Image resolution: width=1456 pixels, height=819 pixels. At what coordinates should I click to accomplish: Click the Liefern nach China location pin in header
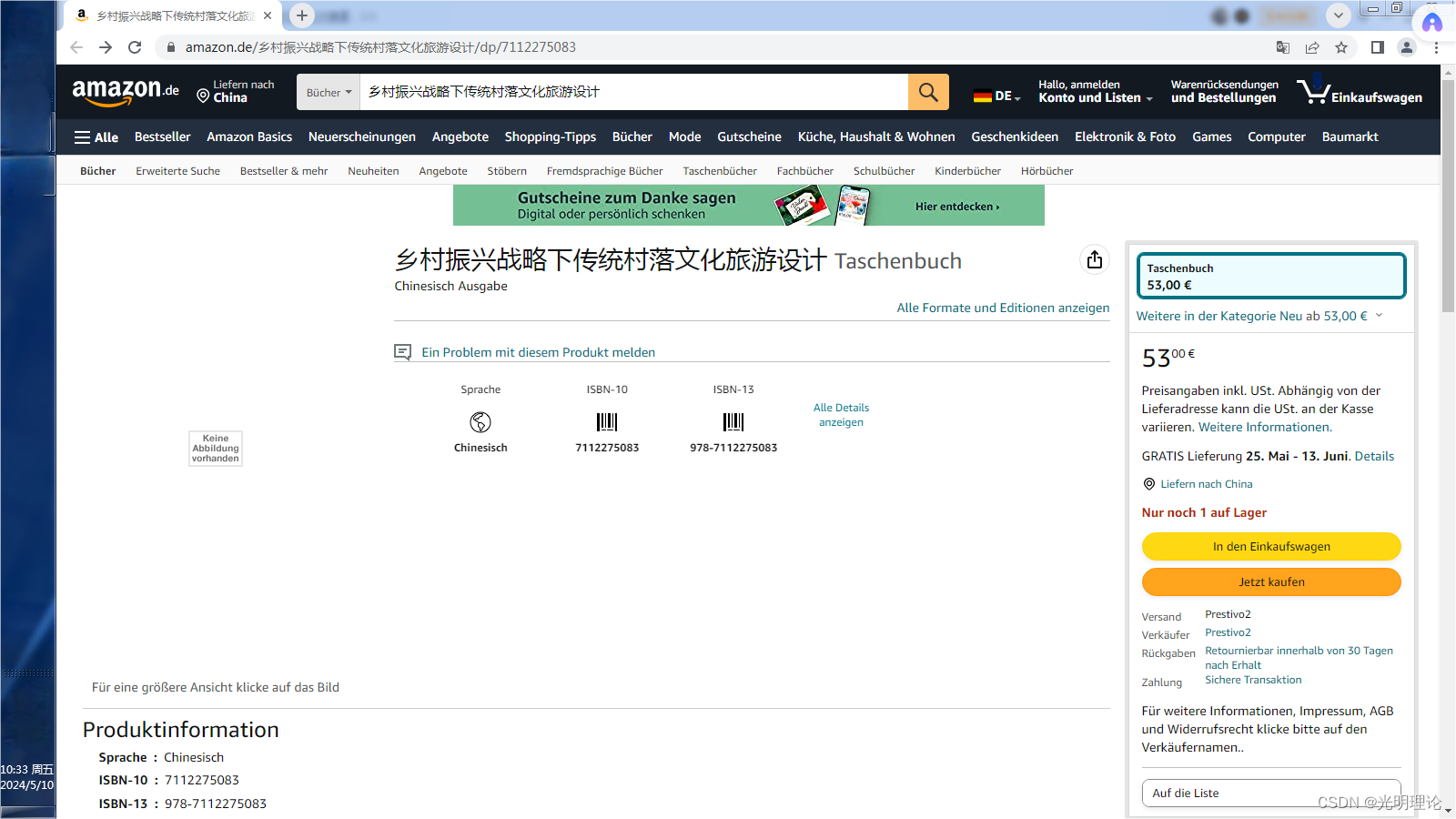pyautogui.click(x=203, y=95)
